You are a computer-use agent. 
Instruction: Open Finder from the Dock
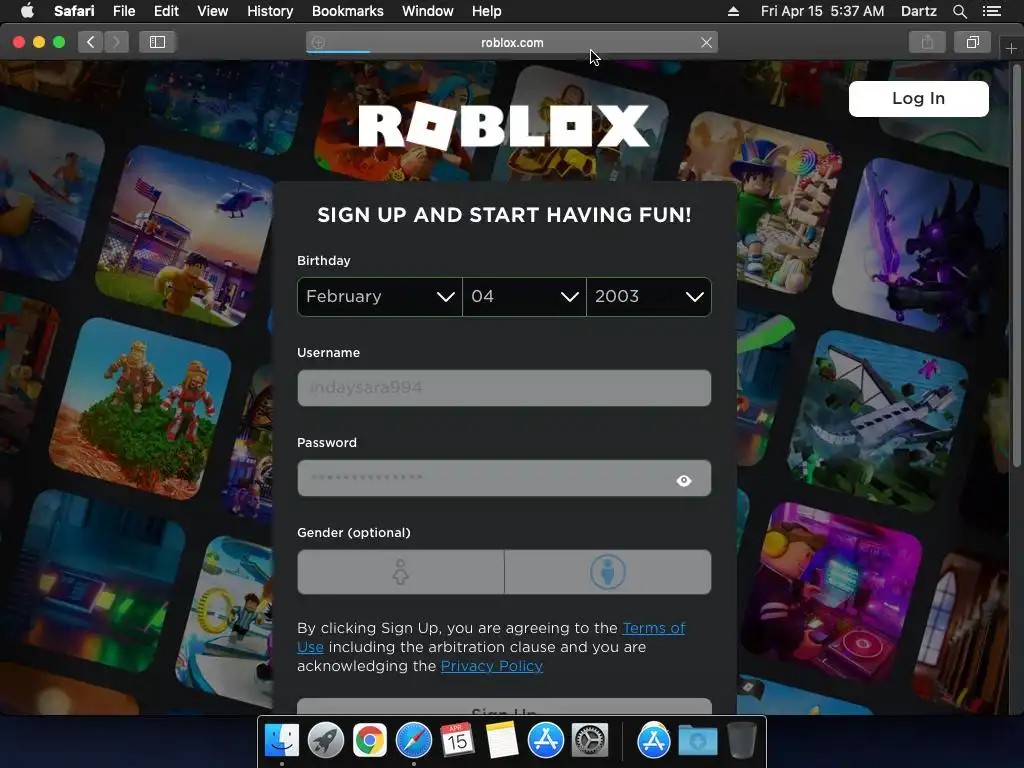[x=281, y=740]
